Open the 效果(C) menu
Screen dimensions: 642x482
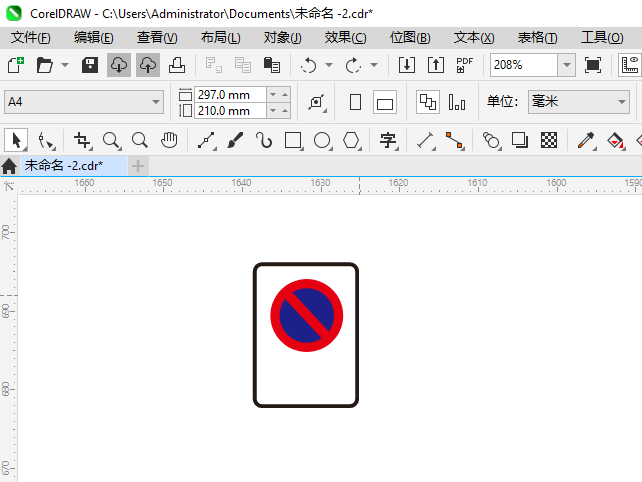tap(346, 38)
